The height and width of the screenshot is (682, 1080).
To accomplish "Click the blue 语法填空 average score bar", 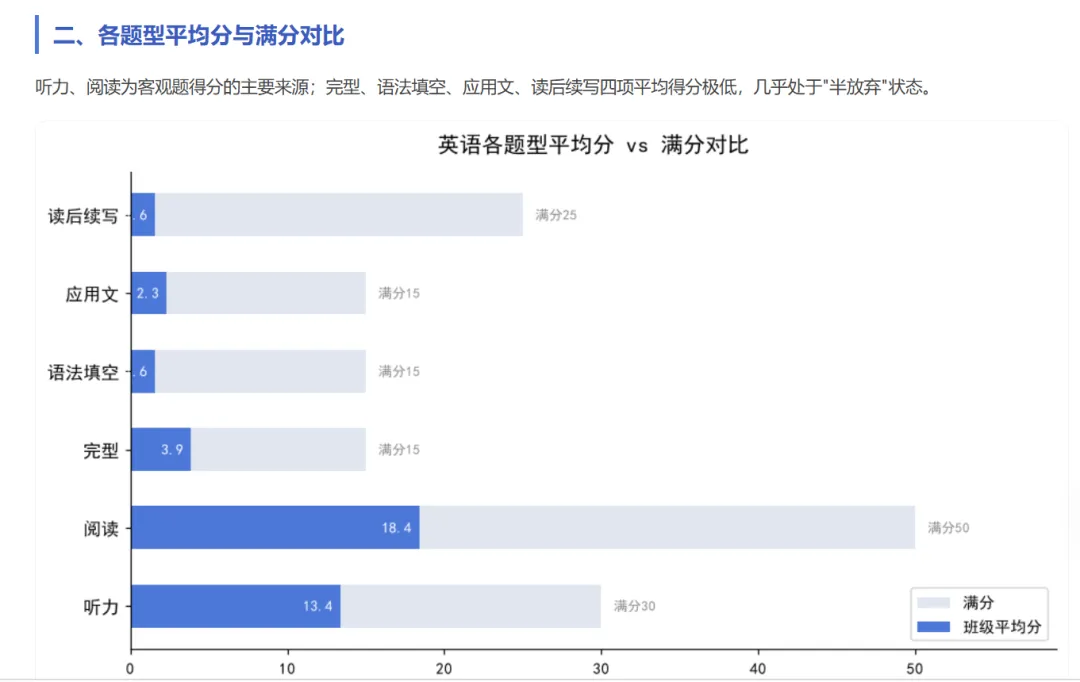I will (143, 371).
